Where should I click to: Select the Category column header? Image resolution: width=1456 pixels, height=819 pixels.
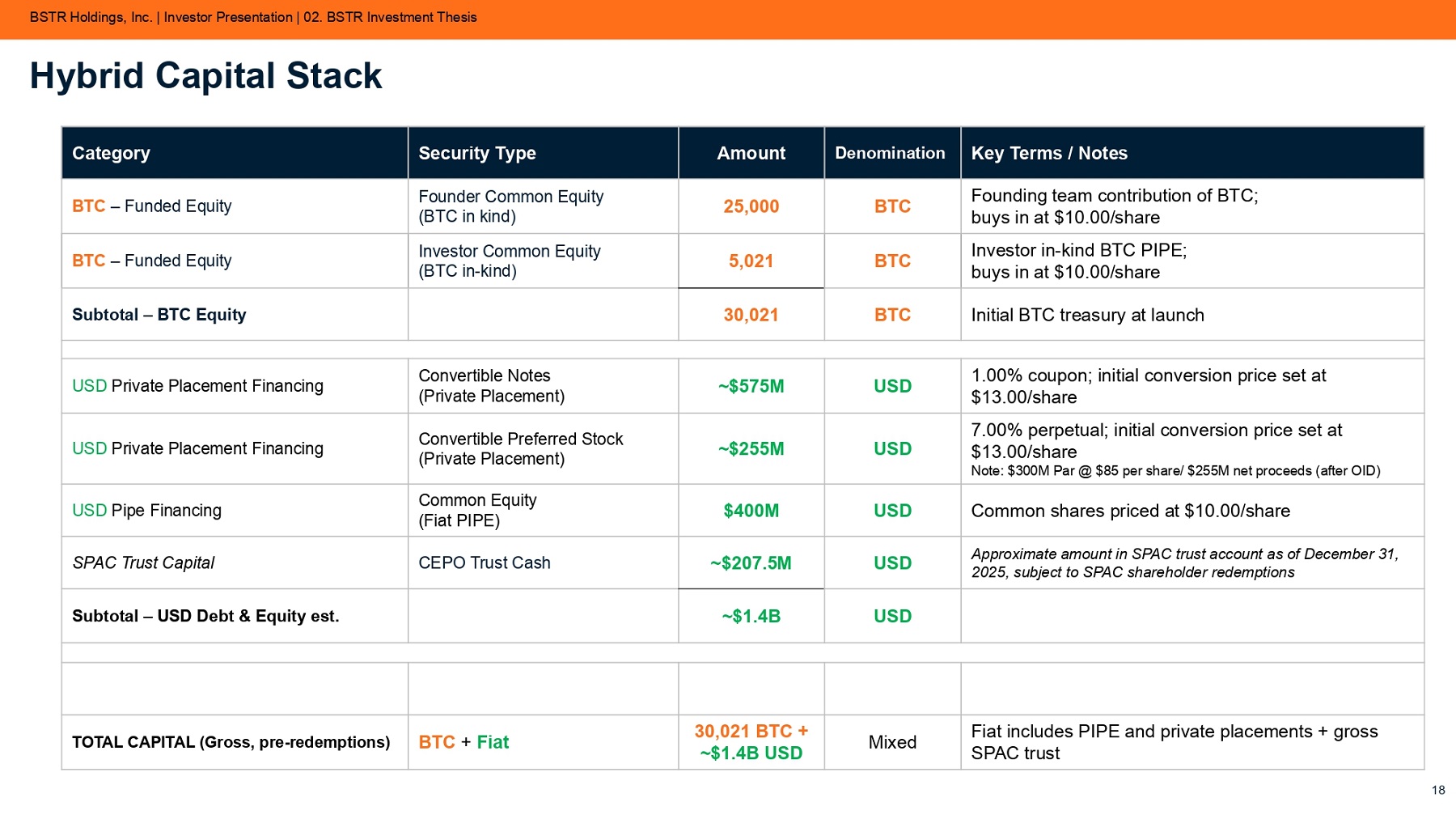pyautogui.click(x=111, y=153)
